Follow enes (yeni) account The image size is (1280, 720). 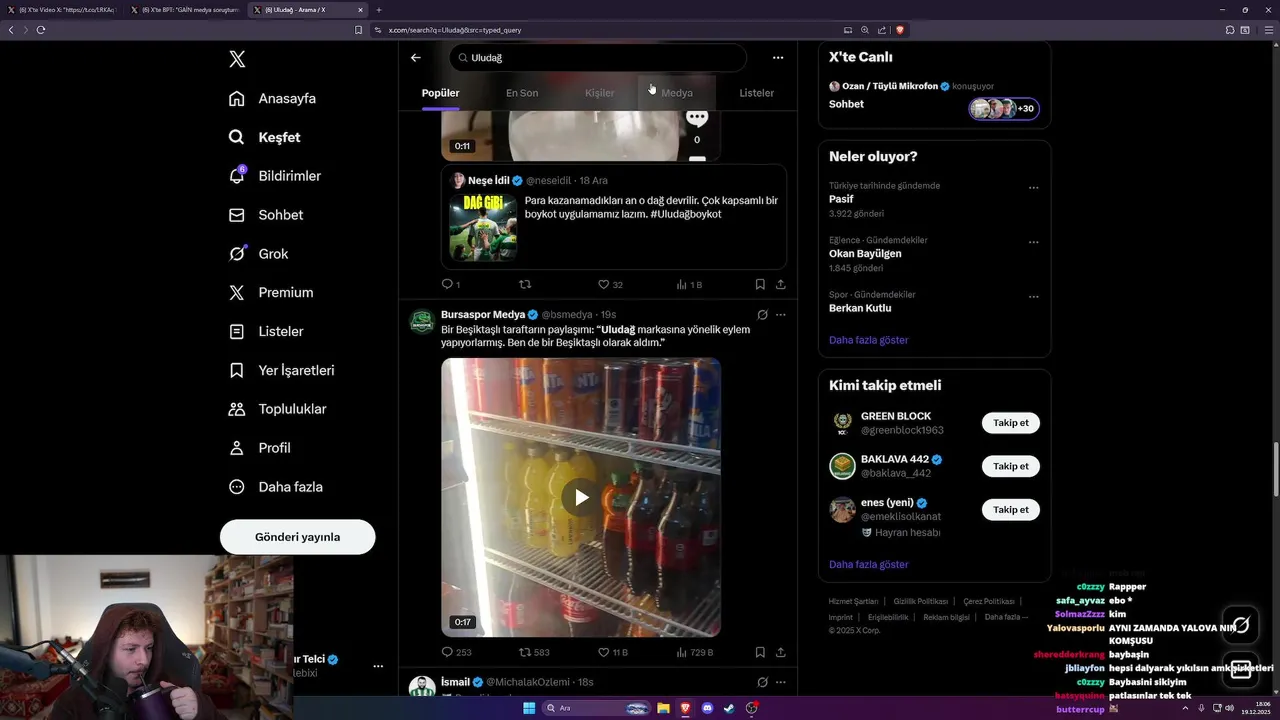[x=1010, y=509]
